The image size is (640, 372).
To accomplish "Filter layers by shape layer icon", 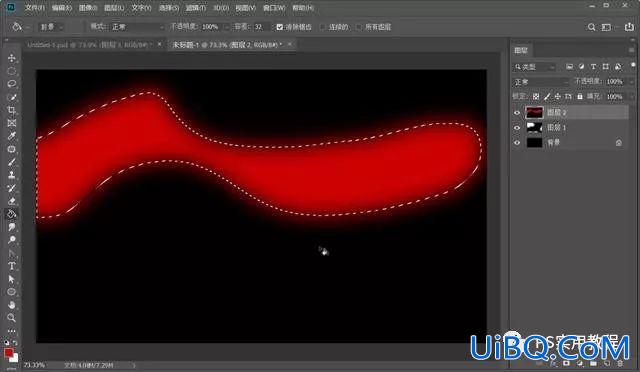I will (x=606, y=67).
